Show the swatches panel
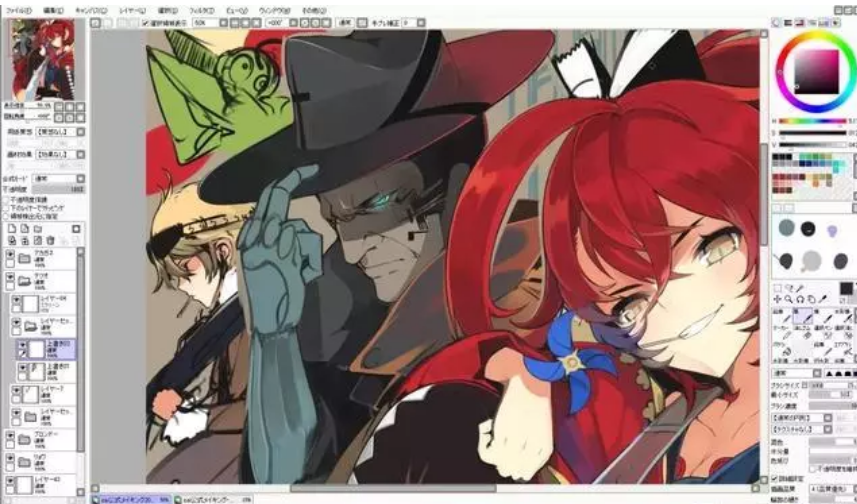Image resolution: width=857 pixels, height=504 pixels. point(824,23)
